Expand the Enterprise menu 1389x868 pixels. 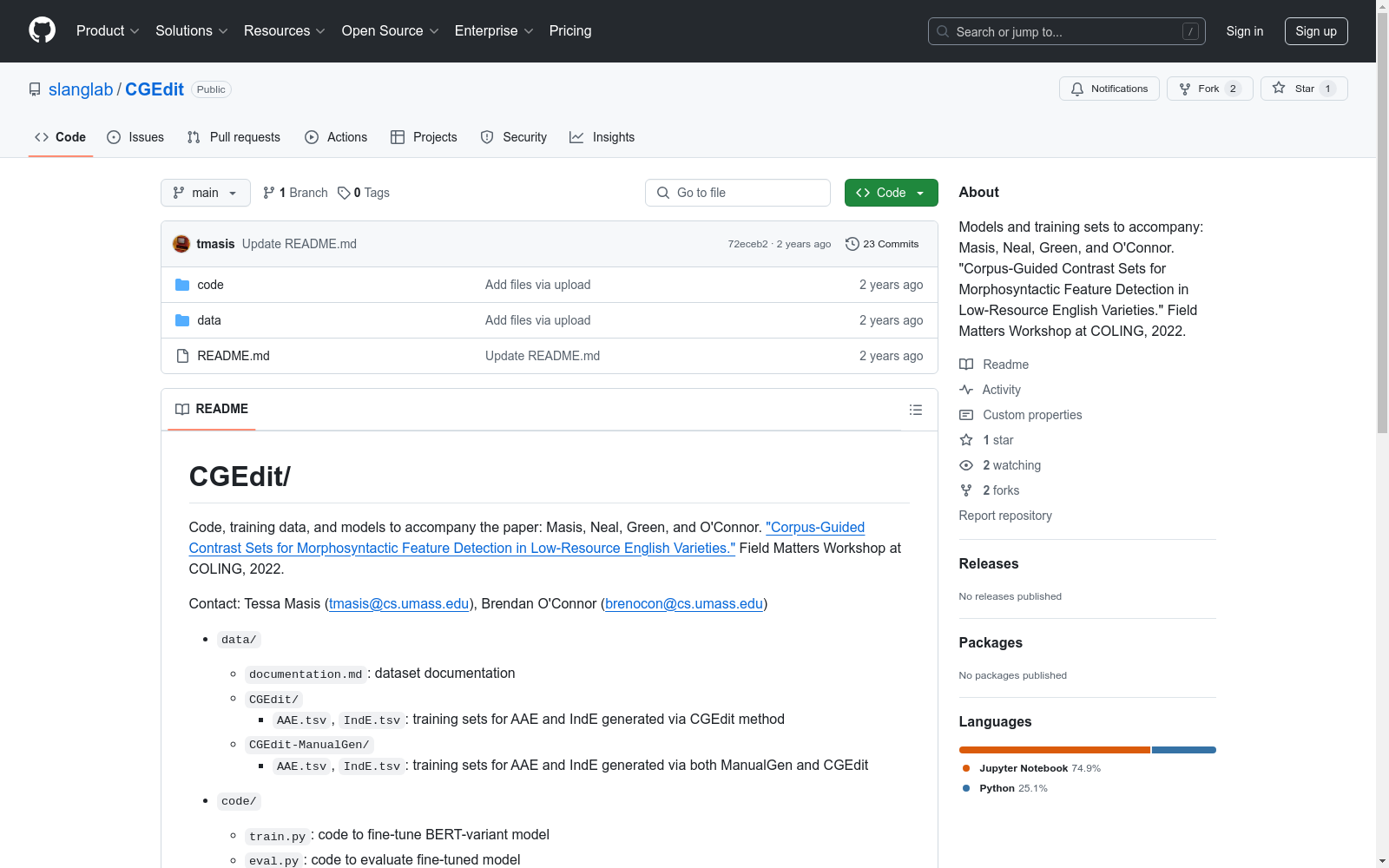pos(494,30)
